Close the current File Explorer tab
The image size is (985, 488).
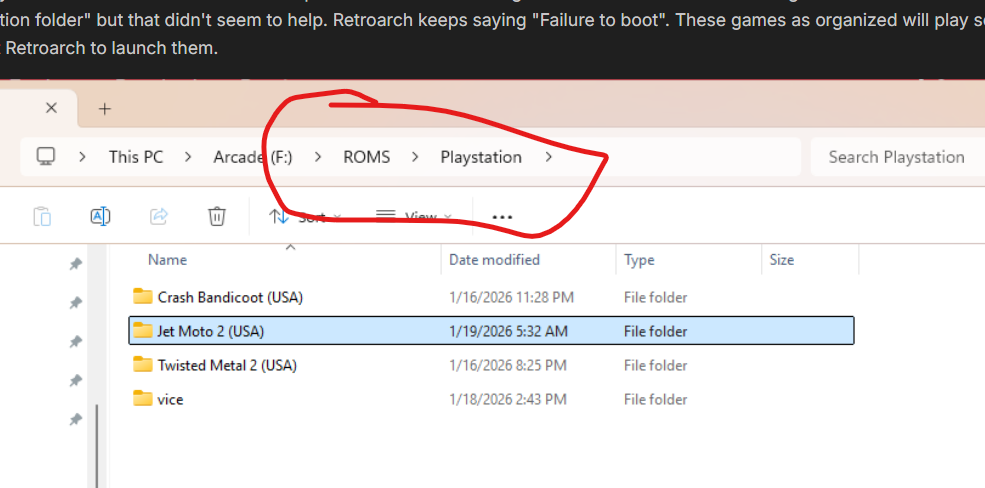click(52, 108)
